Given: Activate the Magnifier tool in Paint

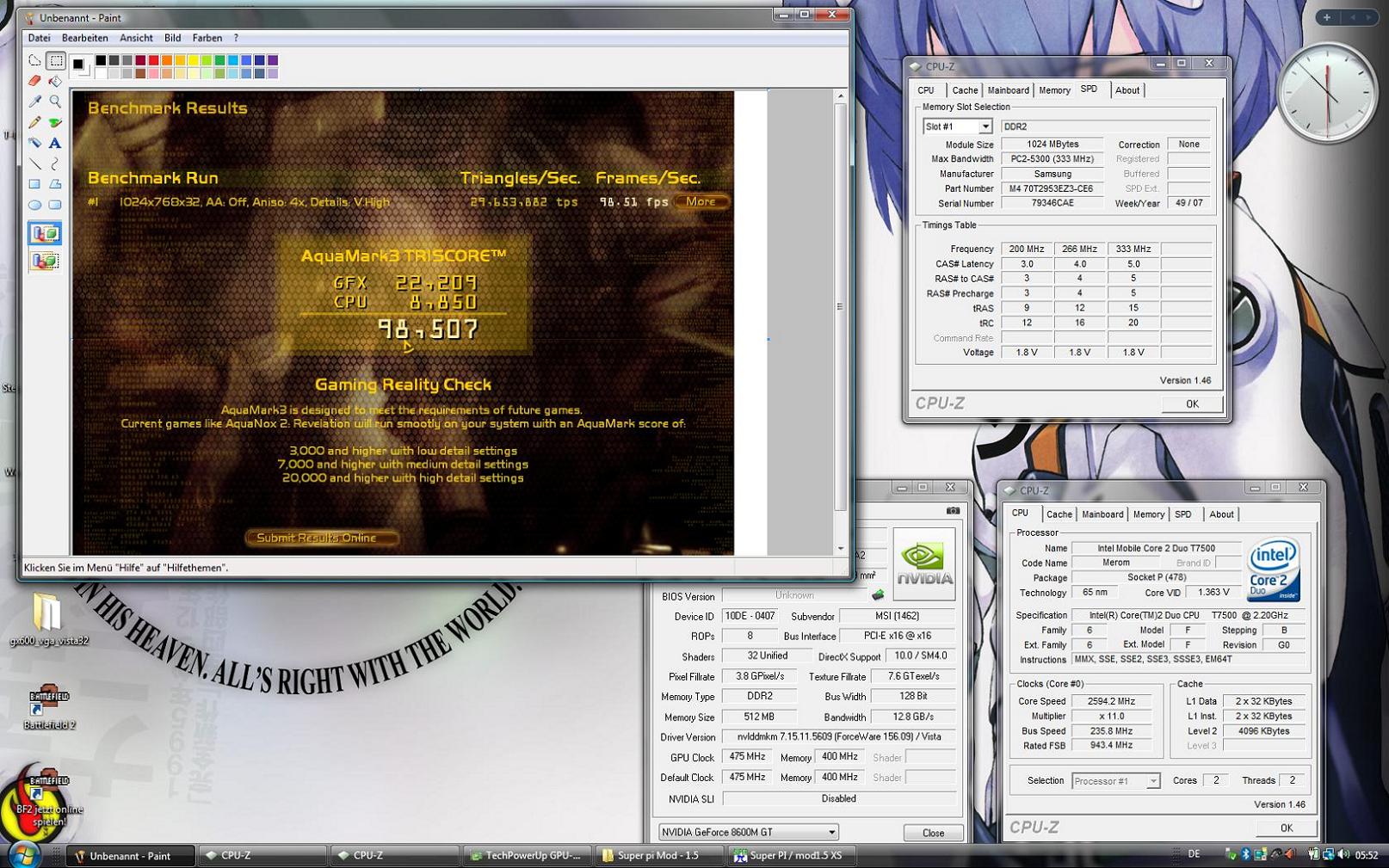Looking at the screenshot, I should (56, 102).
